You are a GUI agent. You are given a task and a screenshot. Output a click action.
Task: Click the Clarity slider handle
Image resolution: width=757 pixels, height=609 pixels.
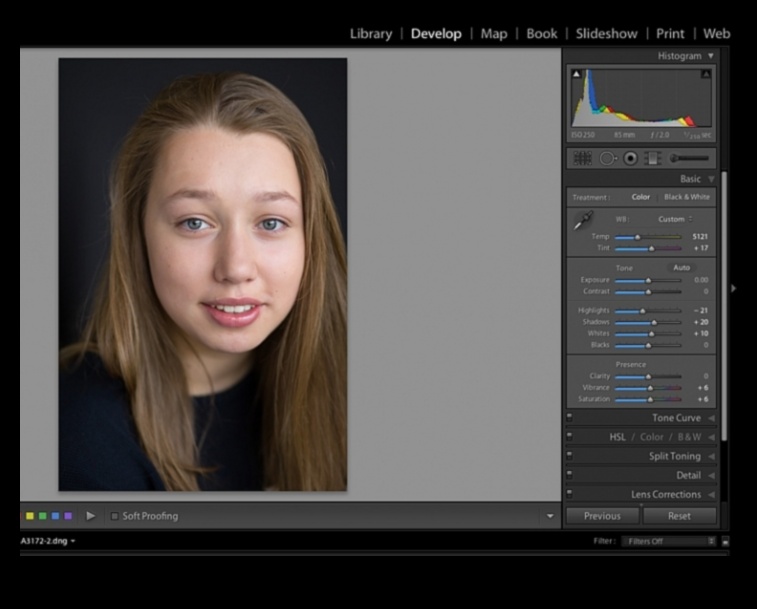(648, 377)
